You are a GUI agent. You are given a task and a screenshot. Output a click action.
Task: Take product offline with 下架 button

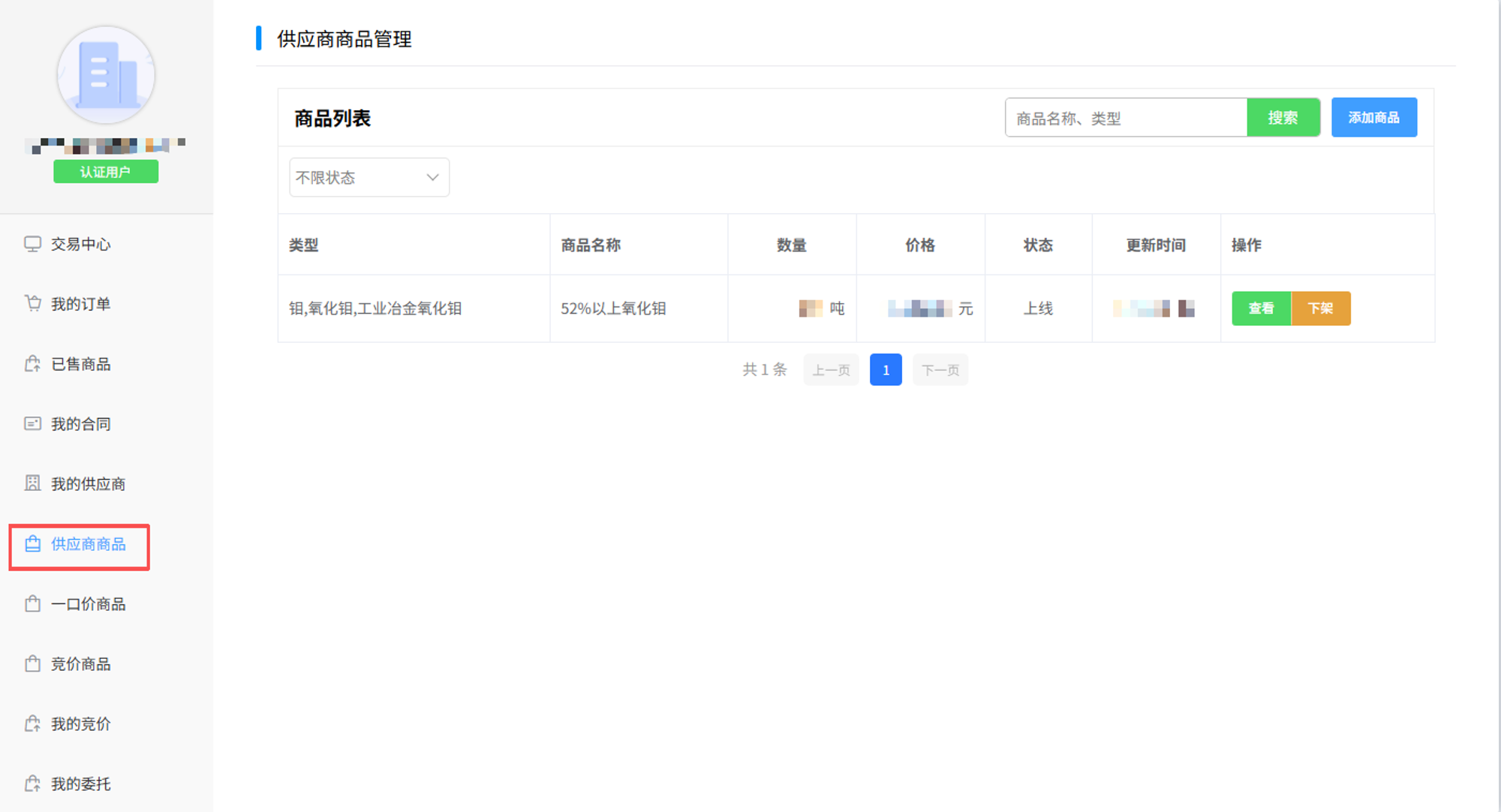1320,308
